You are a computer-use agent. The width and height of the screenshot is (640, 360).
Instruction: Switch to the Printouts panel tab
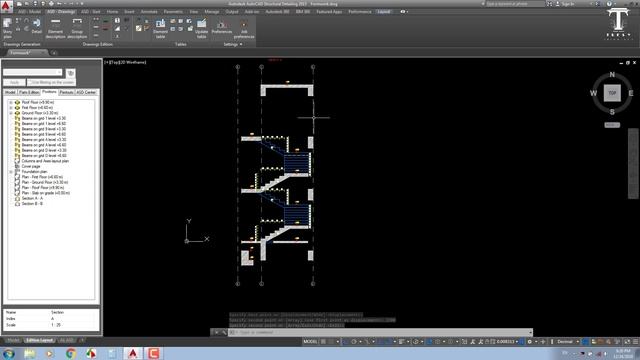point(66,93)
